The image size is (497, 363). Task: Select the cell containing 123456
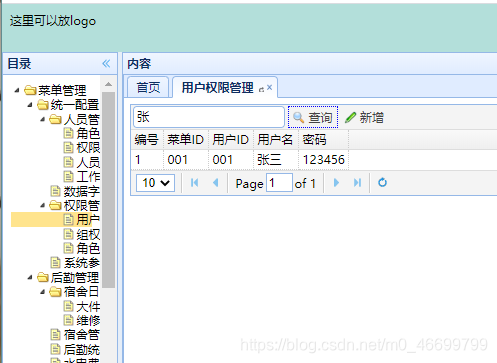pyautogui.click(x=323, y=160)
